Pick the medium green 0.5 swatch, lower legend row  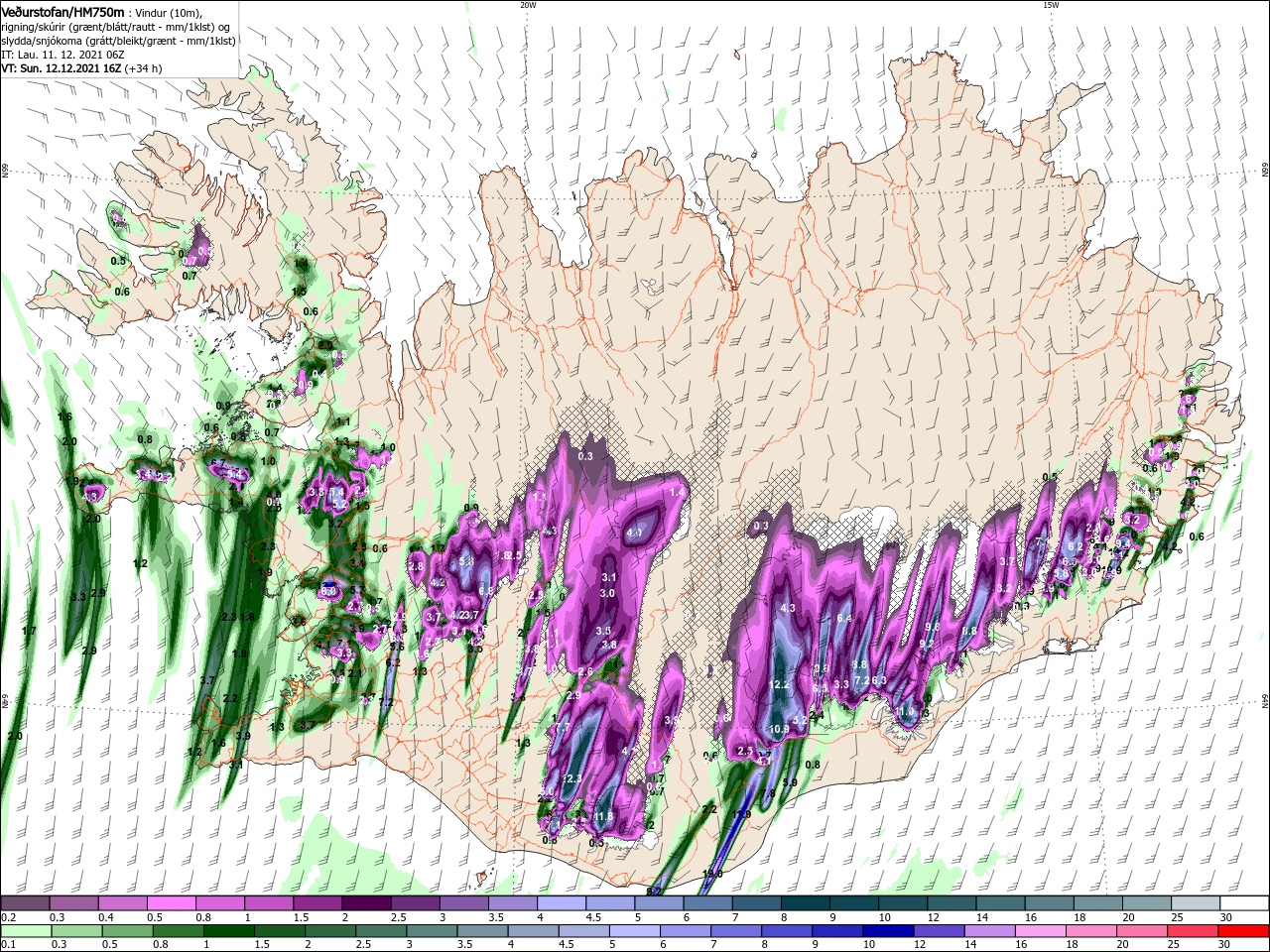(128, 930)
